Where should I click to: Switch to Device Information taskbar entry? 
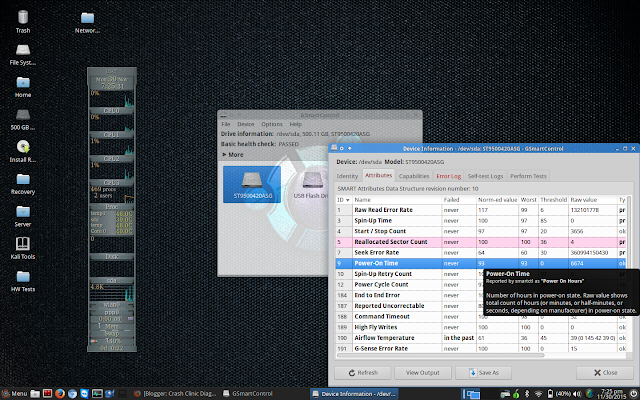pos(354,394)
